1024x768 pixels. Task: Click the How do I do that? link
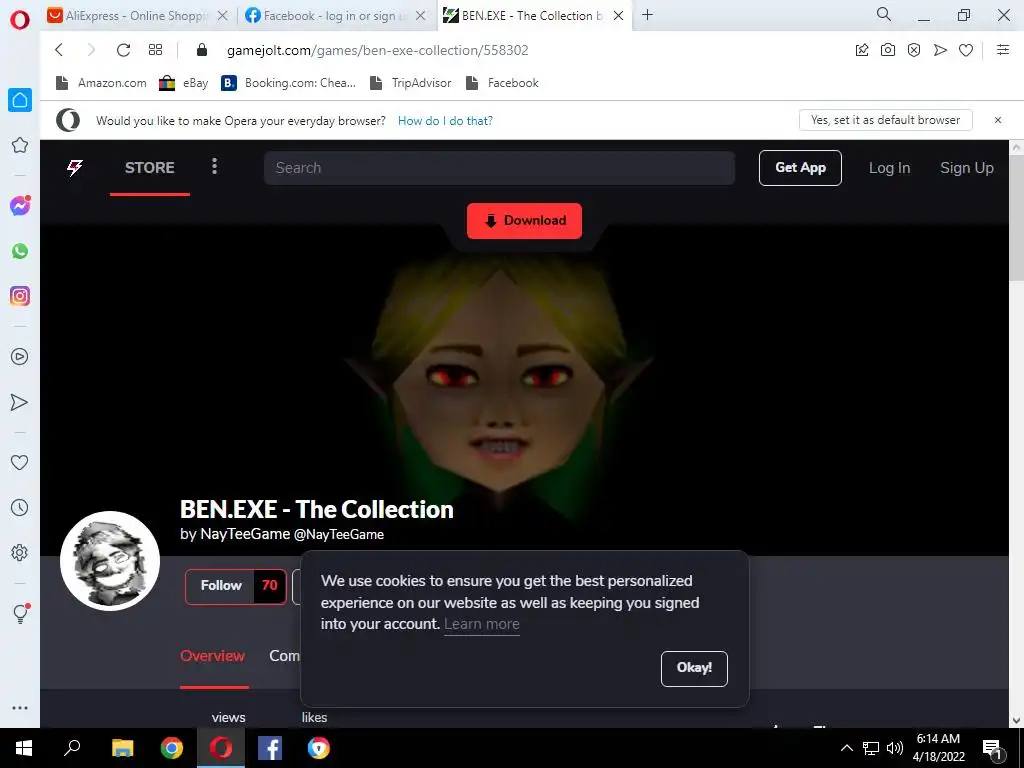pyautogui.click(x=445, y=121)
